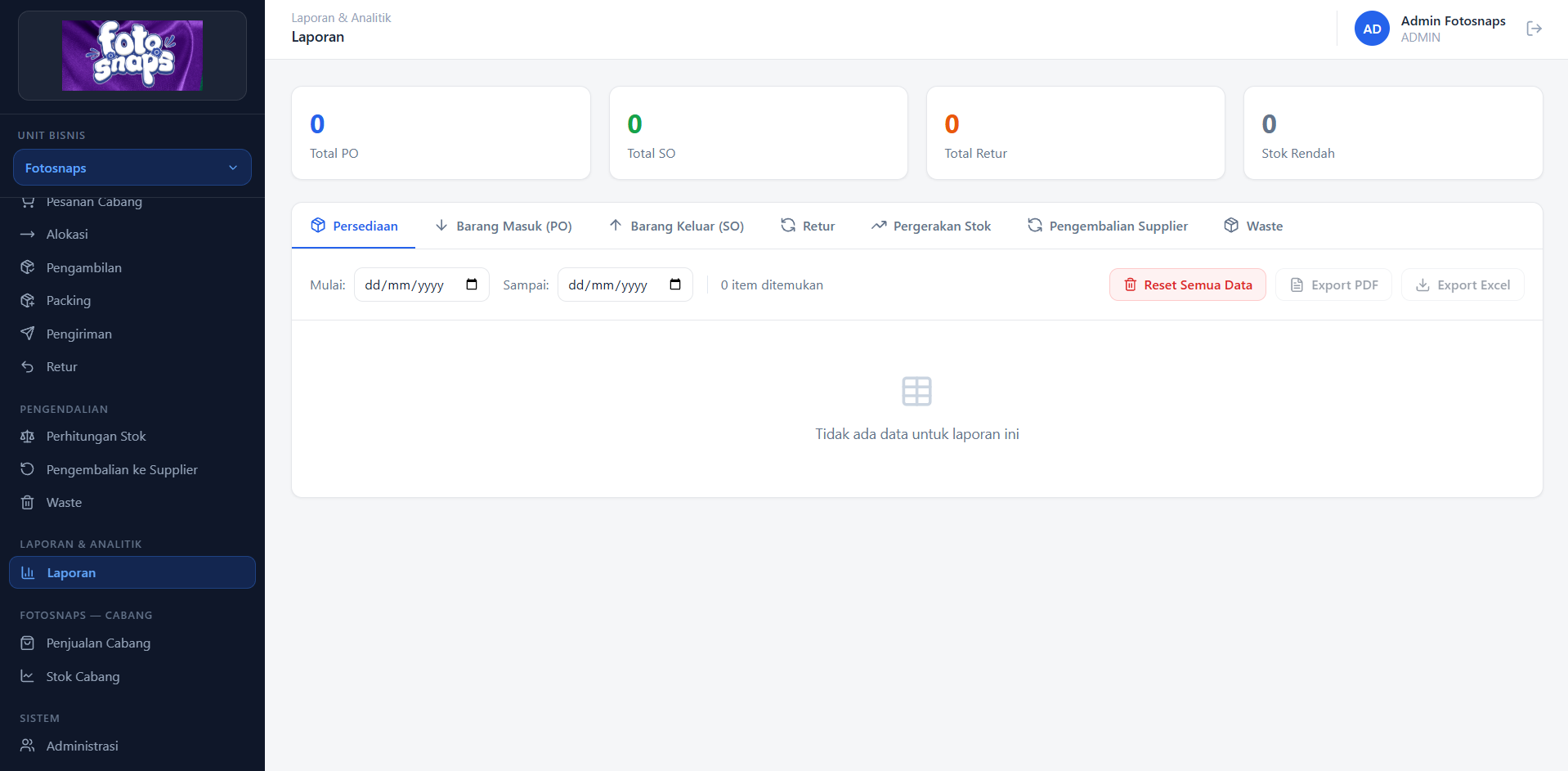The width and height of the screenshot is (1568, 771).
Task: Click the Export Excel button
Action: click(x=1463, y=285)
